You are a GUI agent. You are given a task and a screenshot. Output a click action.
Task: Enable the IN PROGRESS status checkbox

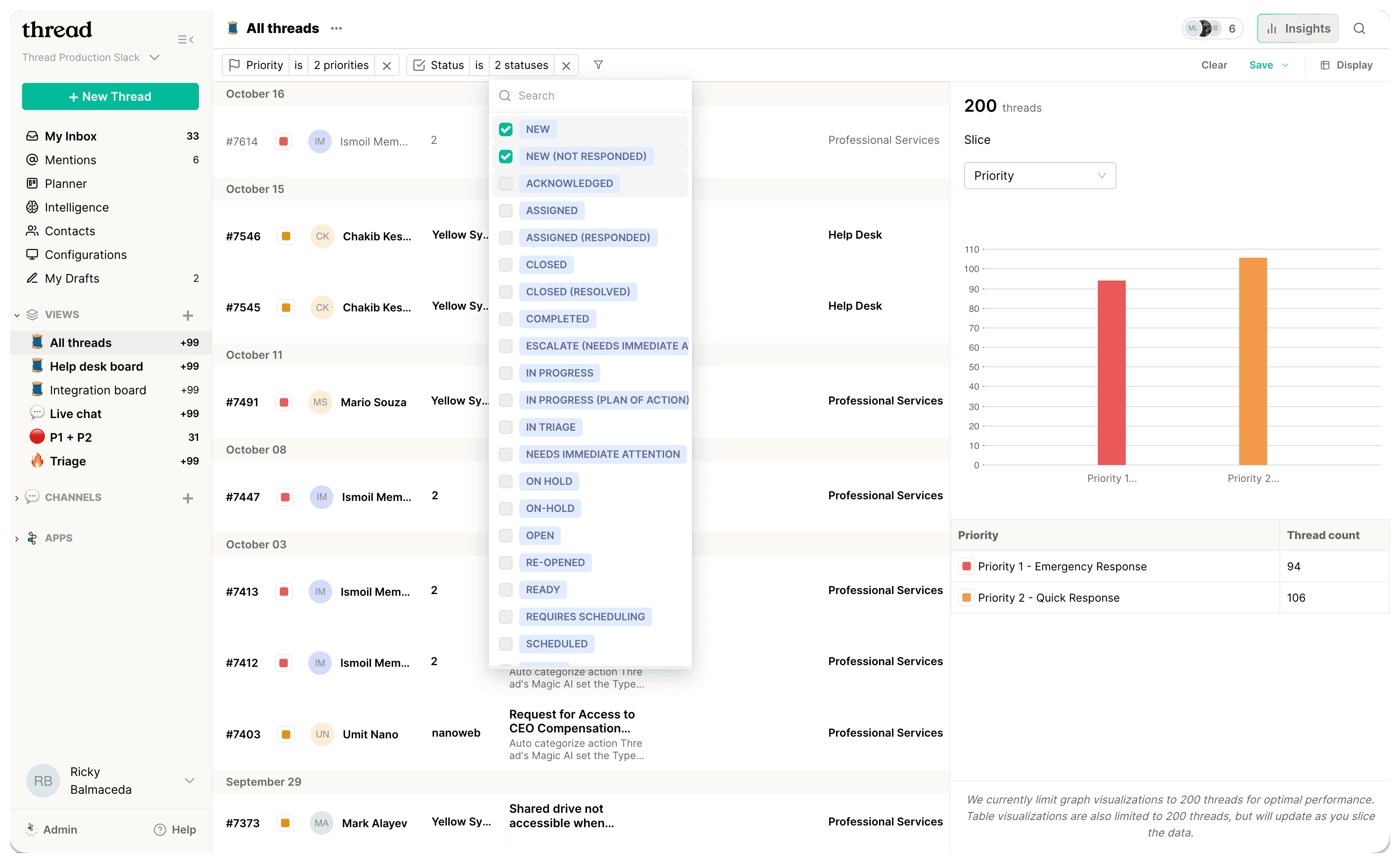pyautogui.click(x=506, y=373)
